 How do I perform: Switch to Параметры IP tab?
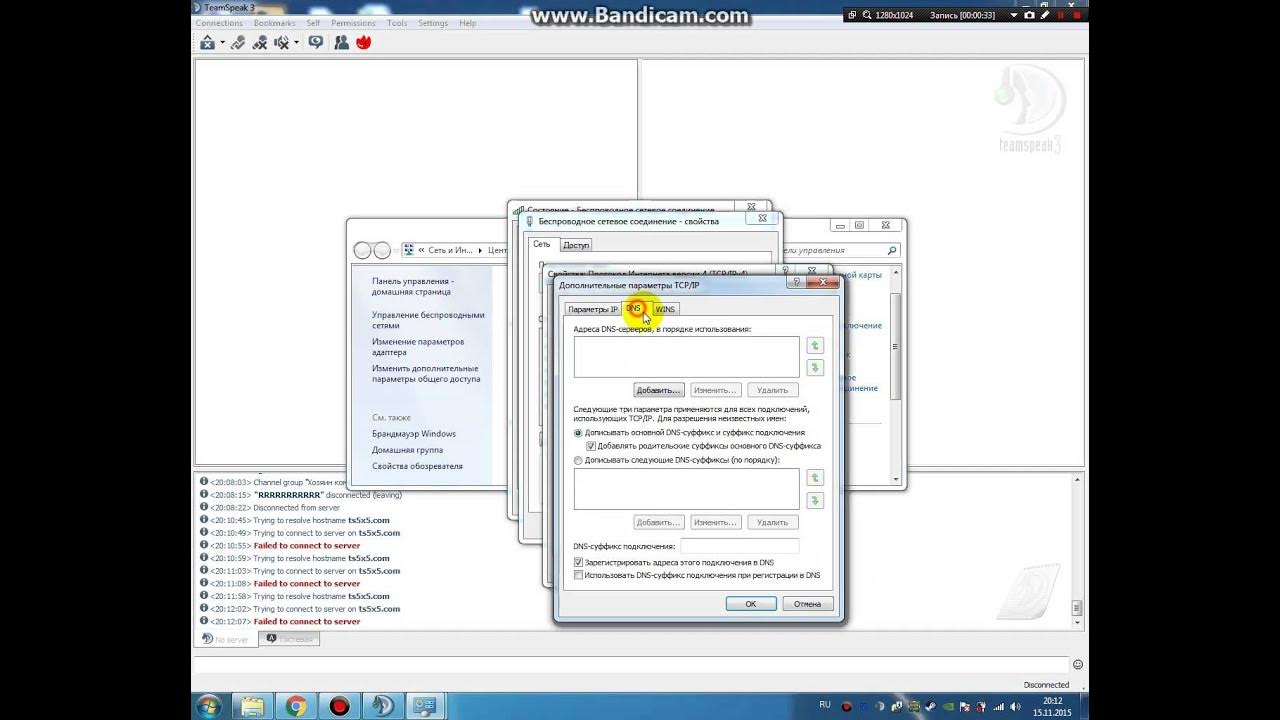tap(593, 309)
